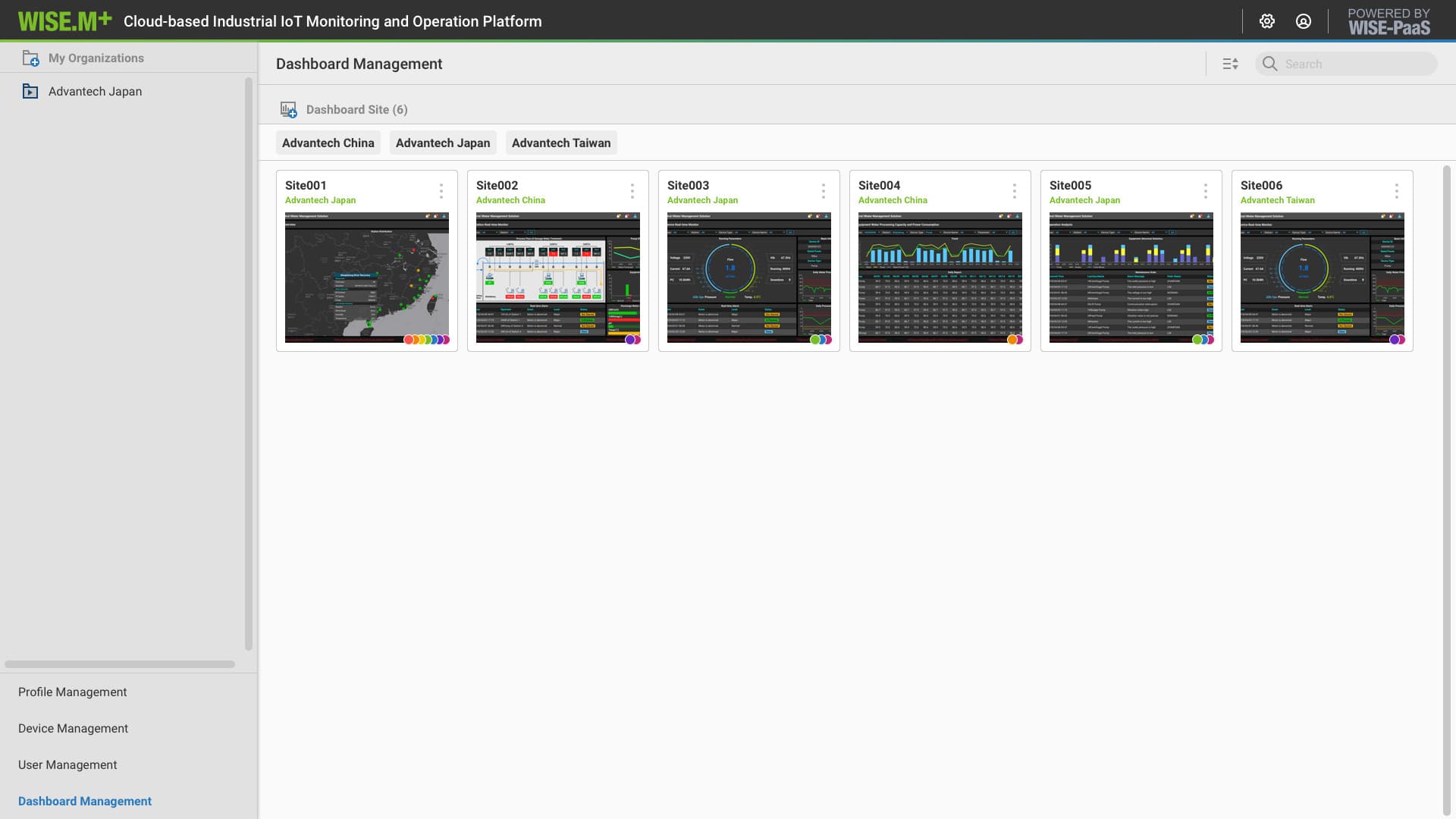Open the settings gear icon
The height and width of the screenshot is (819, 1456).
pyautogui.click(x=1266, y=21)
